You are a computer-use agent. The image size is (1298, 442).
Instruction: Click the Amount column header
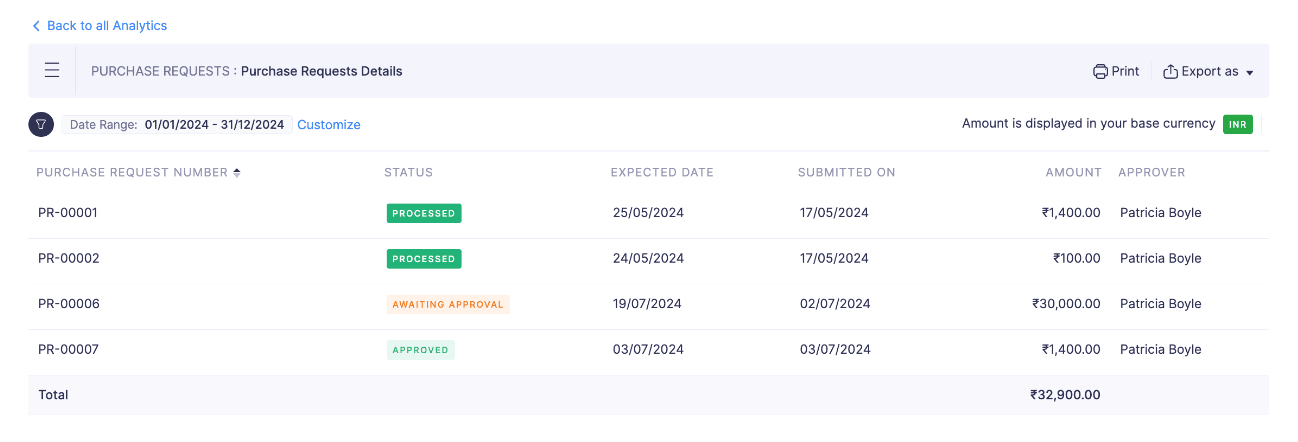tap(1074, 173)
